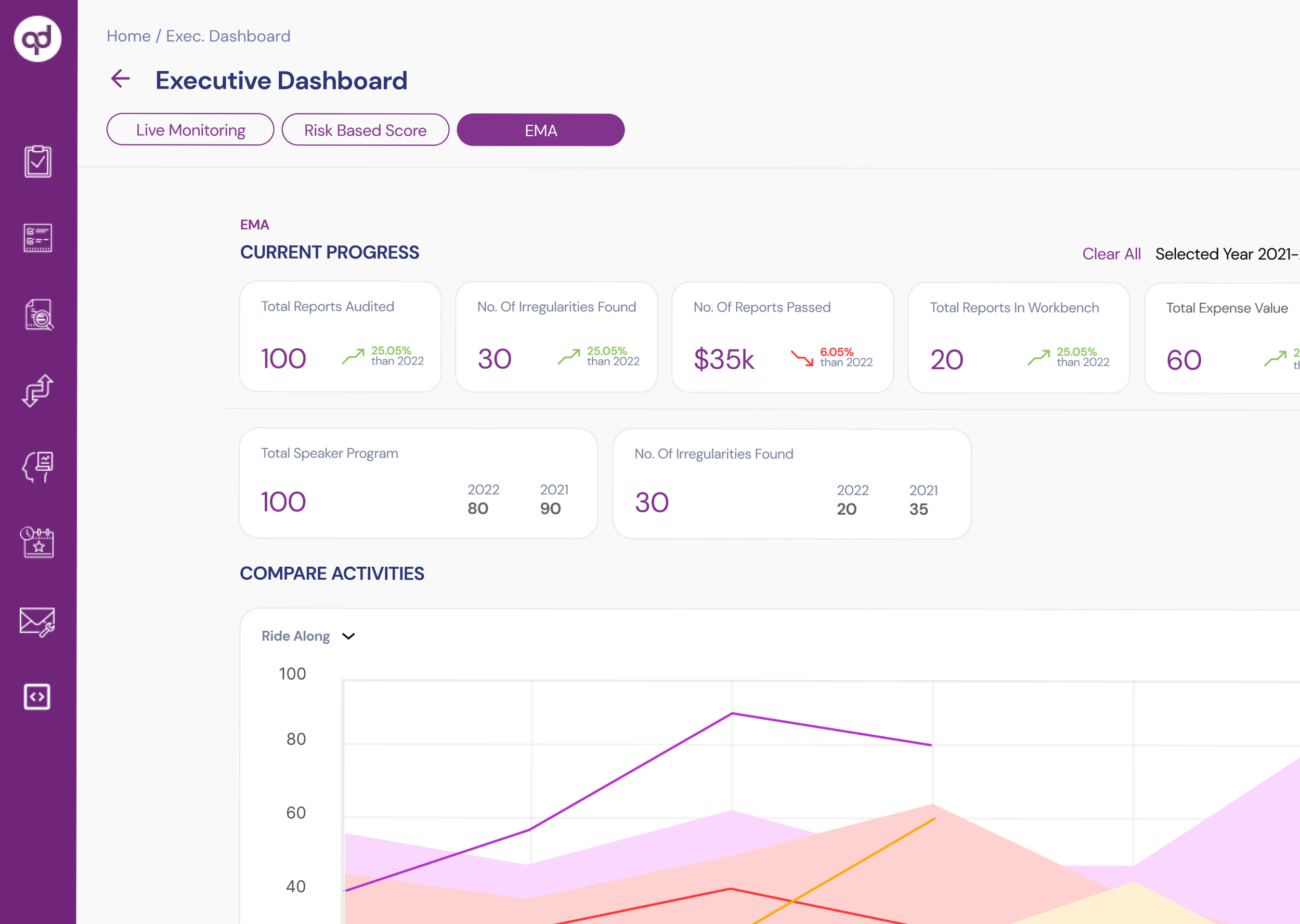Open the Total Speaker Program card
Screen dimensions: 1300x924
point(418,484)
